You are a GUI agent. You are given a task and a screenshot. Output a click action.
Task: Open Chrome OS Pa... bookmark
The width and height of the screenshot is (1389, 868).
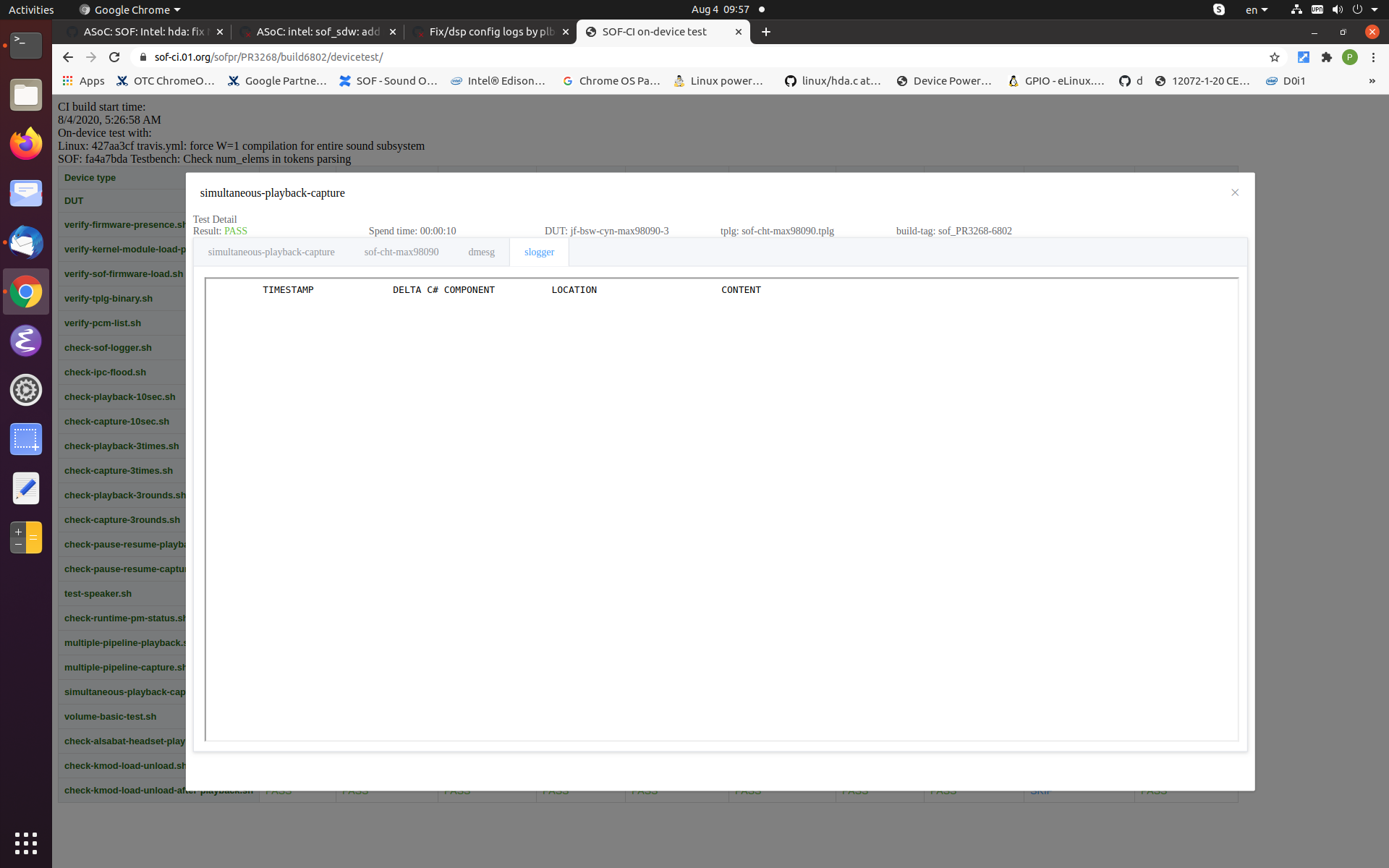point(611,81)
